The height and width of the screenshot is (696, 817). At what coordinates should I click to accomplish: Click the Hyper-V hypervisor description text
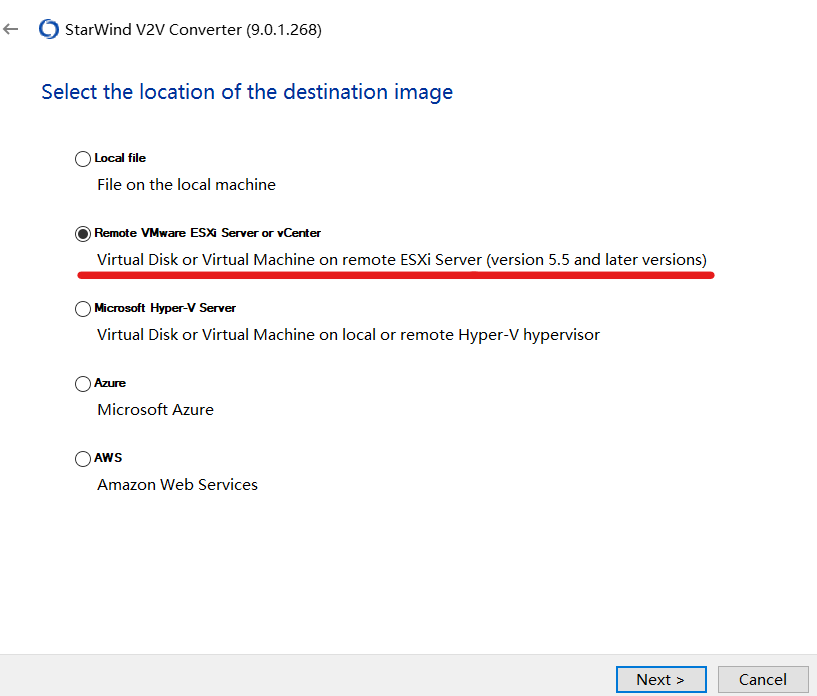point(348,334)
